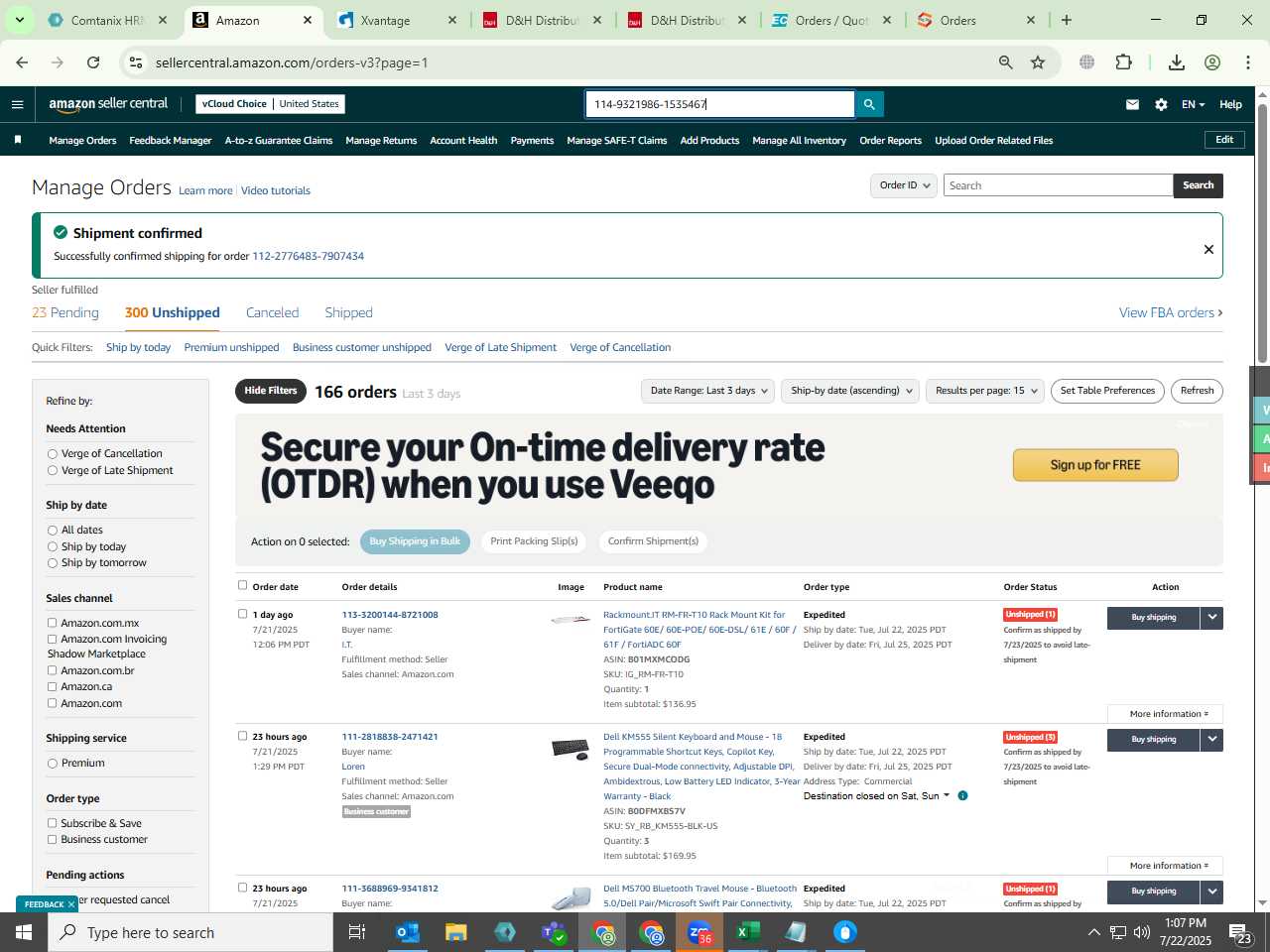Click the browser reload icon

point(93,62)
